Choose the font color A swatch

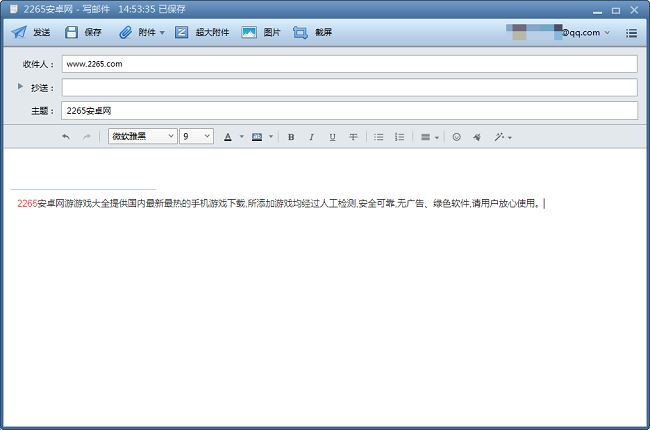pos(228,136)
